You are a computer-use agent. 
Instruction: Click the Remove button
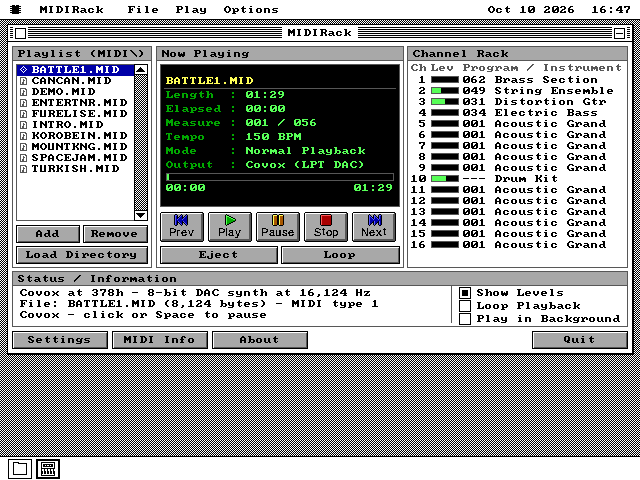[x=115, y=234]
